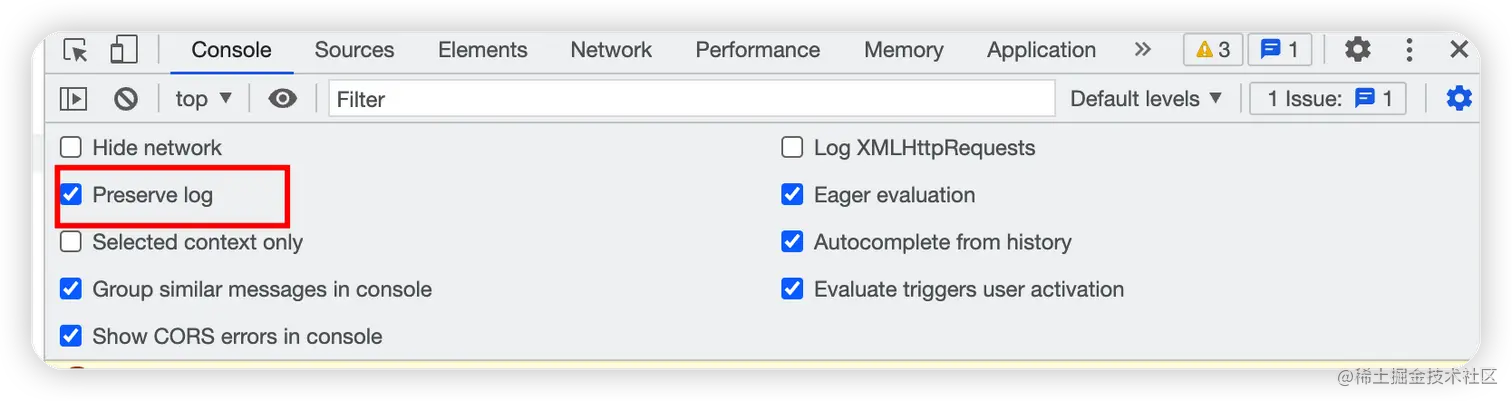The height and width of the screenshot is (401, 1512).
Task: Clear the console with the clear icon
Action: 125,99
